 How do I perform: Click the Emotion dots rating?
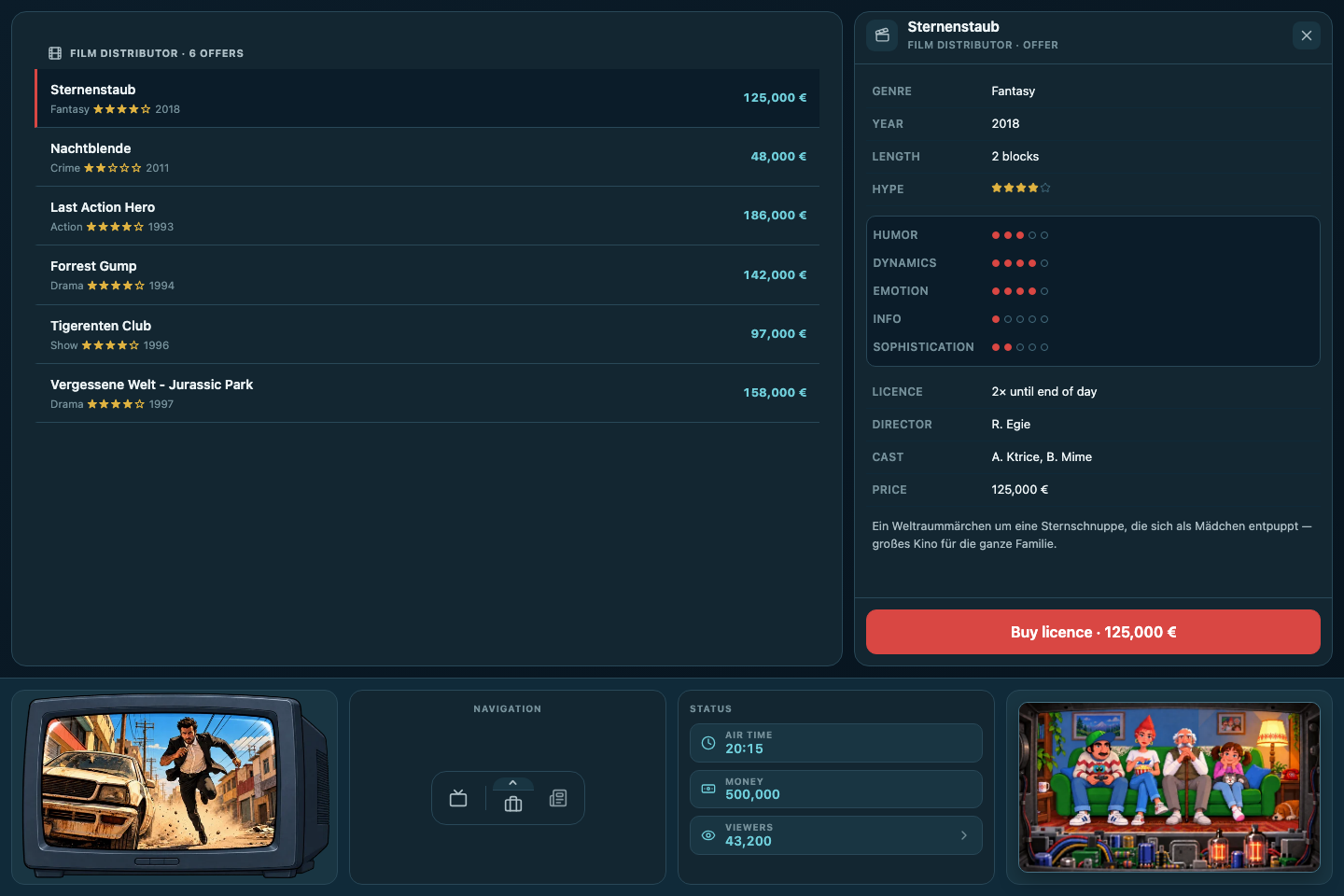[x=1020, y=291]
